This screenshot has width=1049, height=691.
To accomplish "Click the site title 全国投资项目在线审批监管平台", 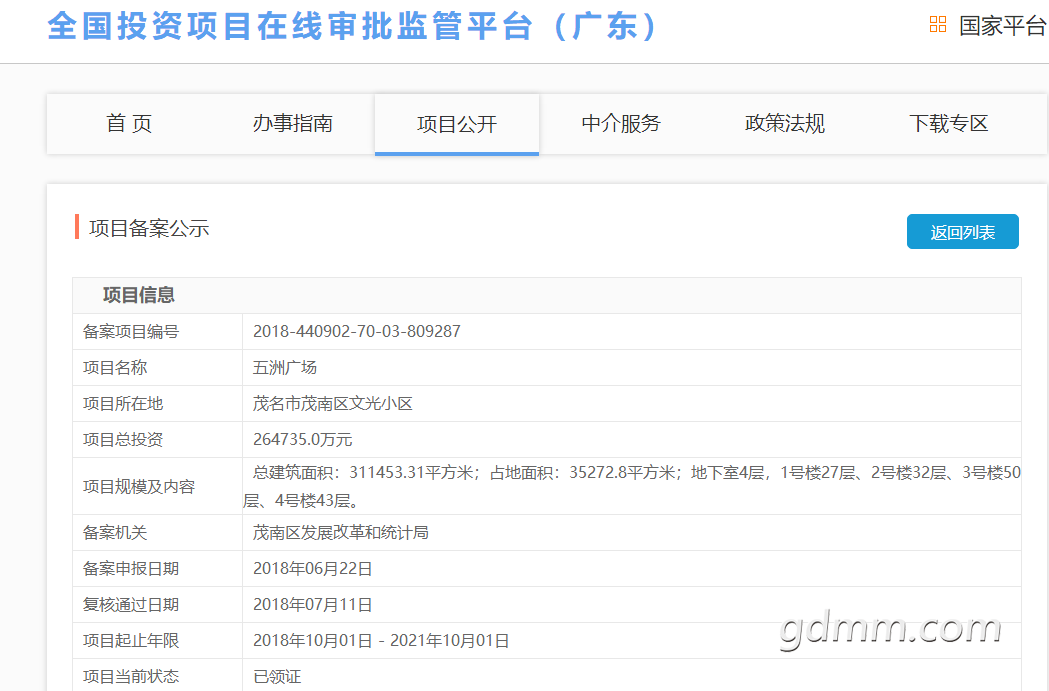I will coord(289,27).
